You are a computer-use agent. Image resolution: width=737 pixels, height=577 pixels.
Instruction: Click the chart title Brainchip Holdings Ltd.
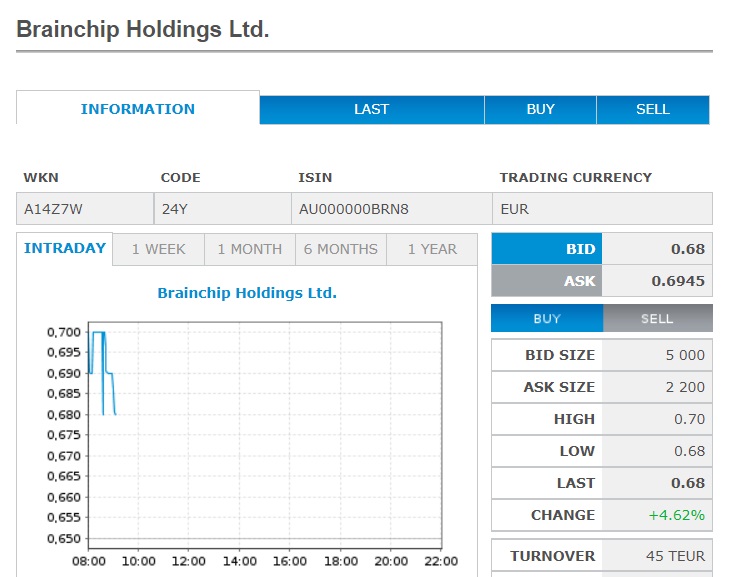click(247, 293)
